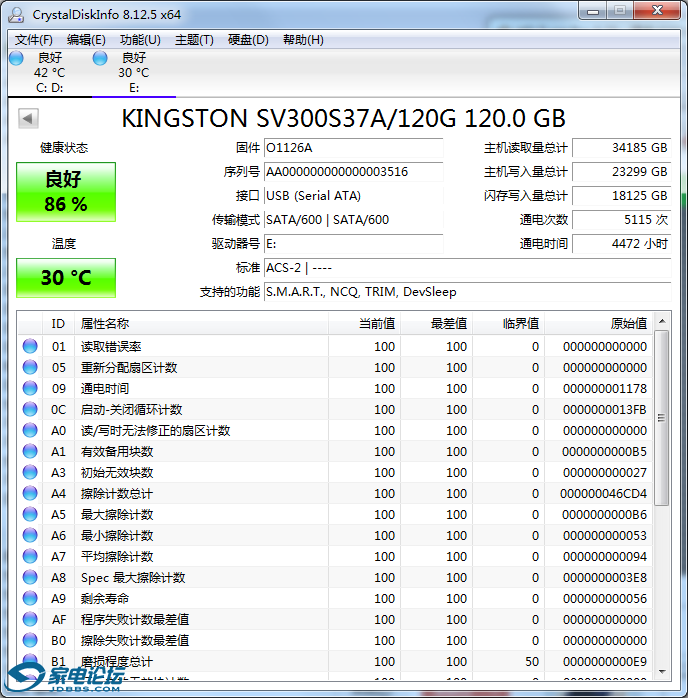688x698 pixels.
Task: Select the C: D: disk tab at 42 °C
Action: (x=49, y=73)
